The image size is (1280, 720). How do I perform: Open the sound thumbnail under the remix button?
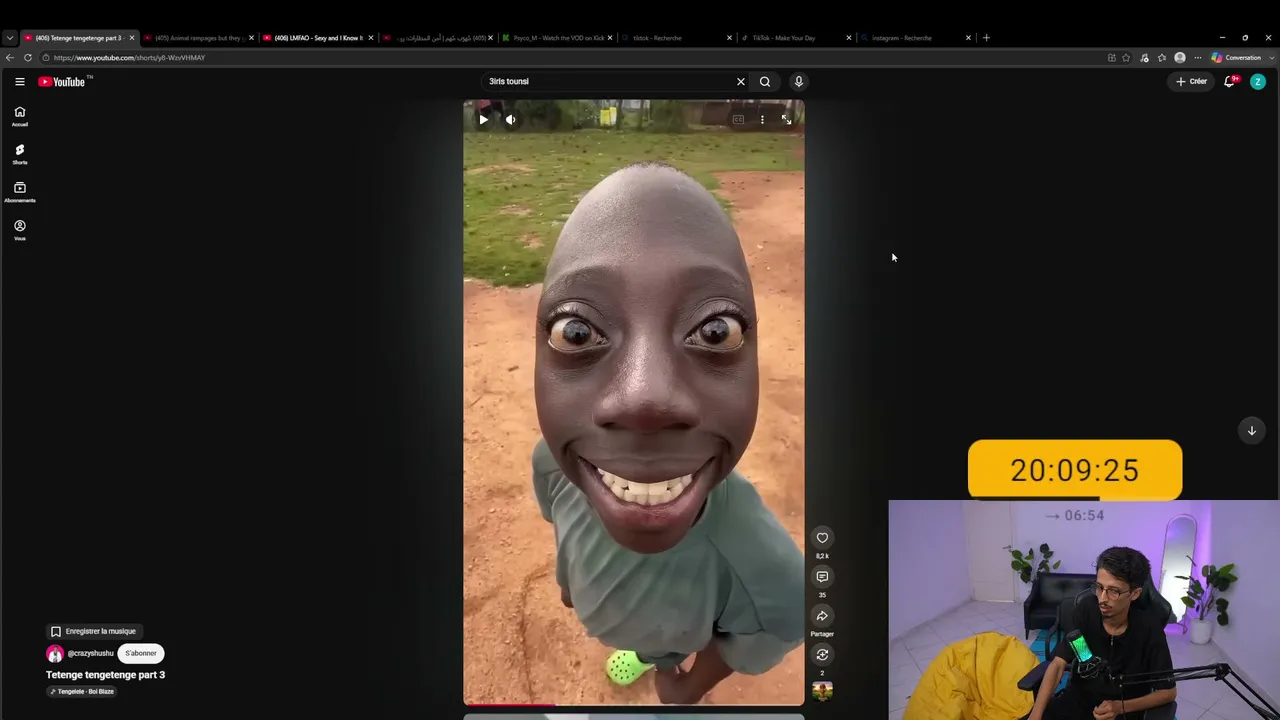(x=822, y=691)
